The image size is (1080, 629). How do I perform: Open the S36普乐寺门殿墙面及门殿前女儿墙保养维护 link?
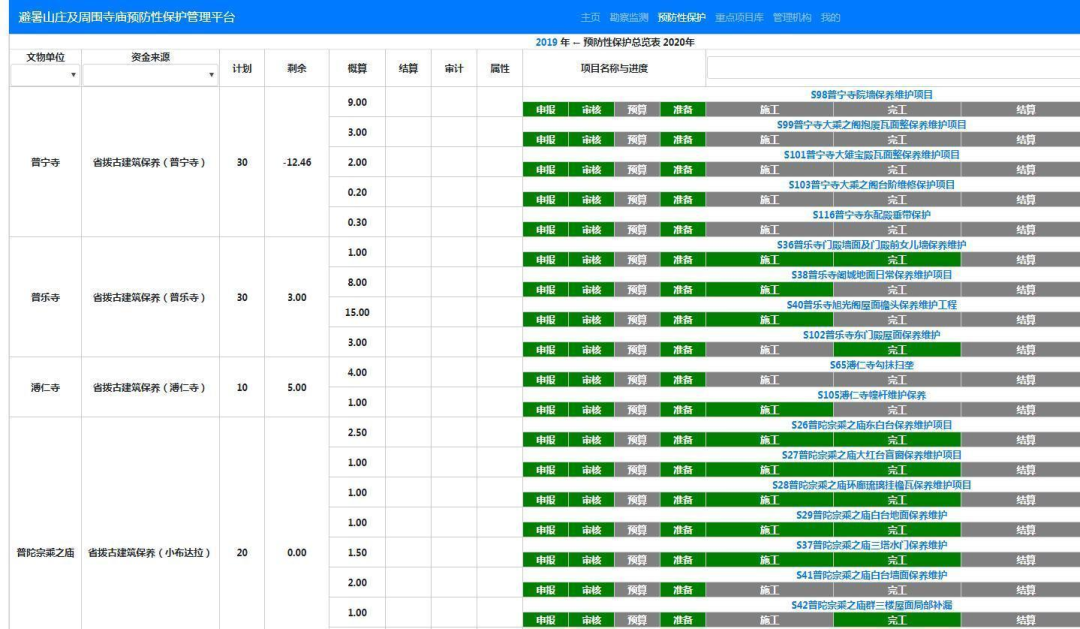pyautogui.click(x=870, y=245)
